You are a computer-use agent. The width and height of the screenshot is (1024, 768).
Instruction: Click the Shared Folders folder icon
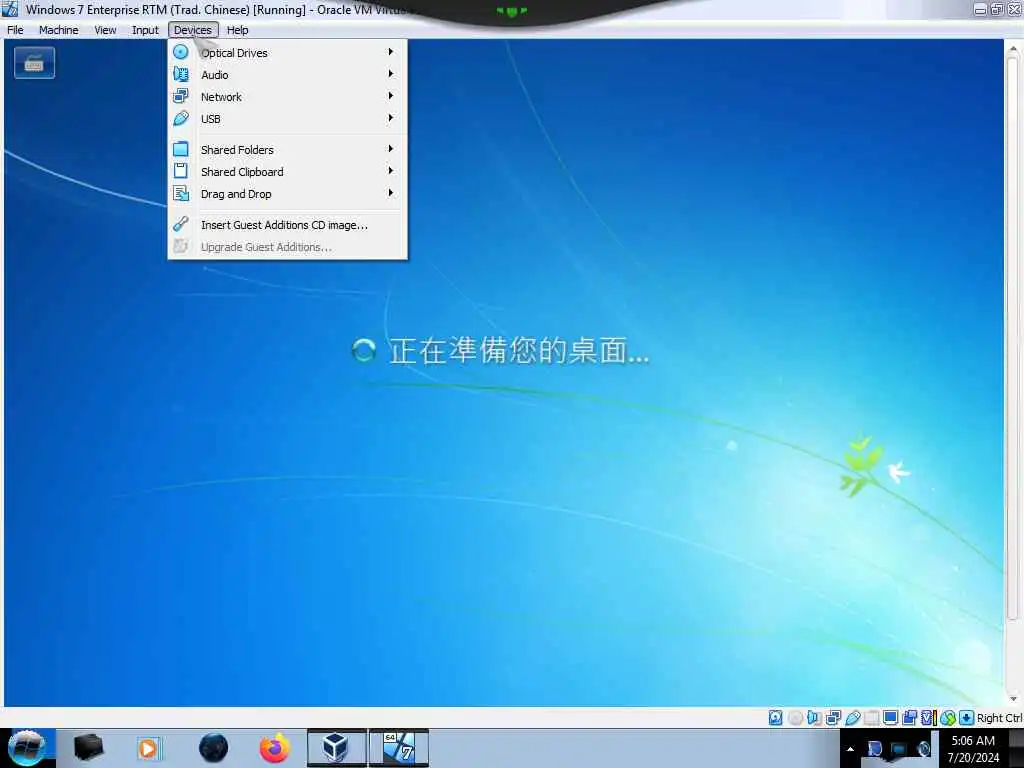181,149
